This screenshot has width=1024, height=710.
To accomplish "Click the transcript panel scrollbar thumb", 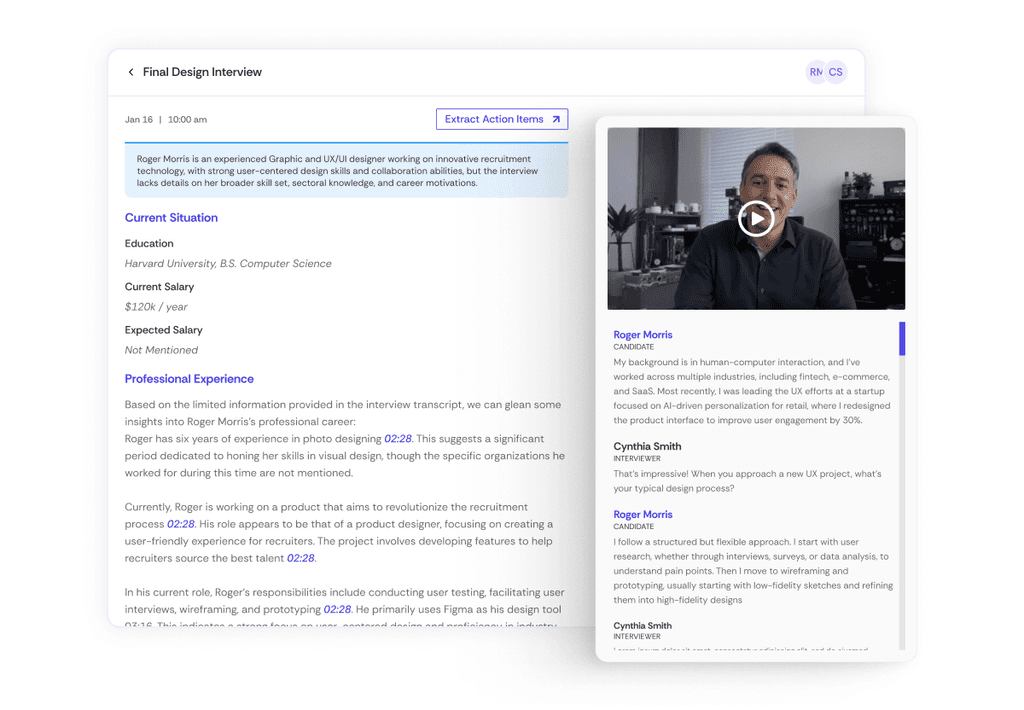I will [902, 338].
